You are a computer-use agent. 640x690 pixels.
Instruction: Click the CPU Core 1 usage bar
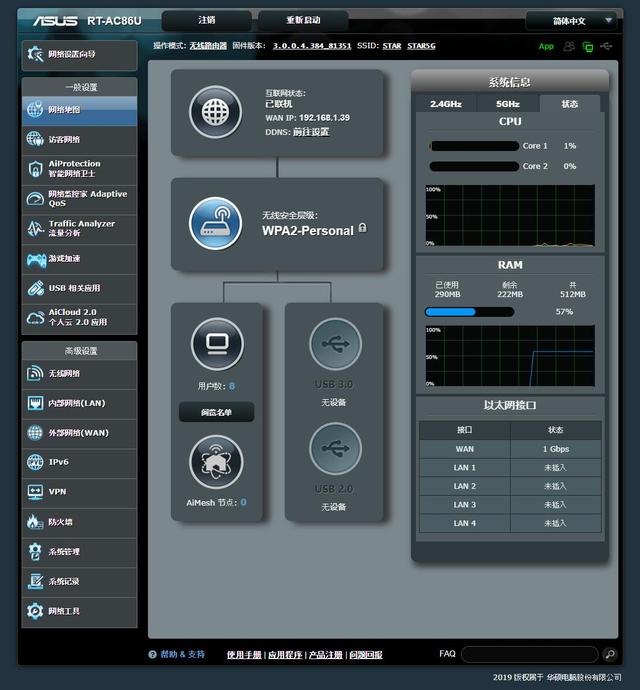(474, 146)
